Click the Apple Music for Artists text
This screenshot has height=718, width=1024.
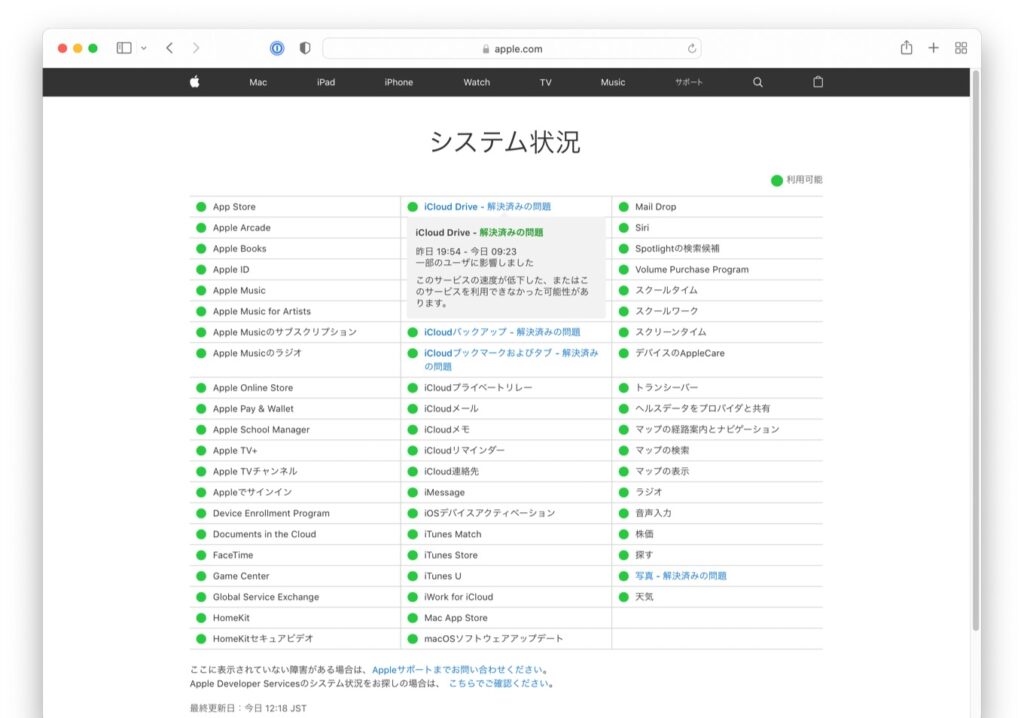click(x=262, y=311)
